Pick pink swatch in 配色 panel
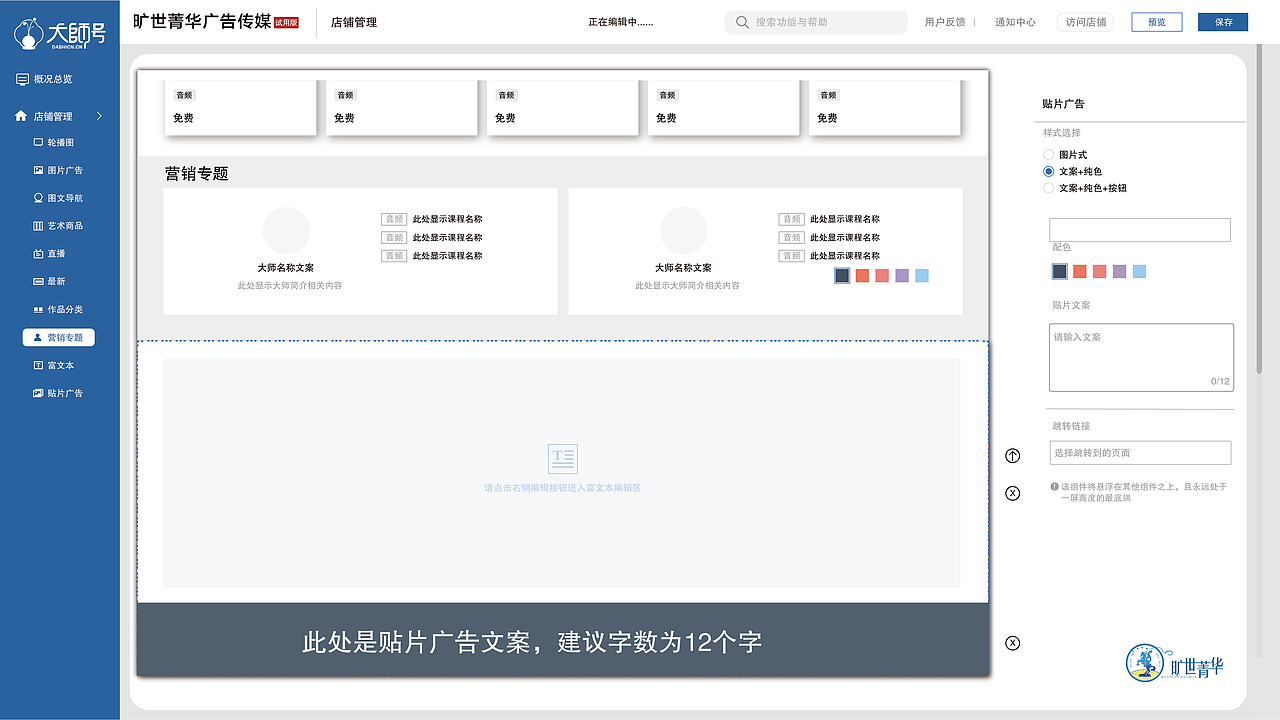 [x=1100, y=271]
